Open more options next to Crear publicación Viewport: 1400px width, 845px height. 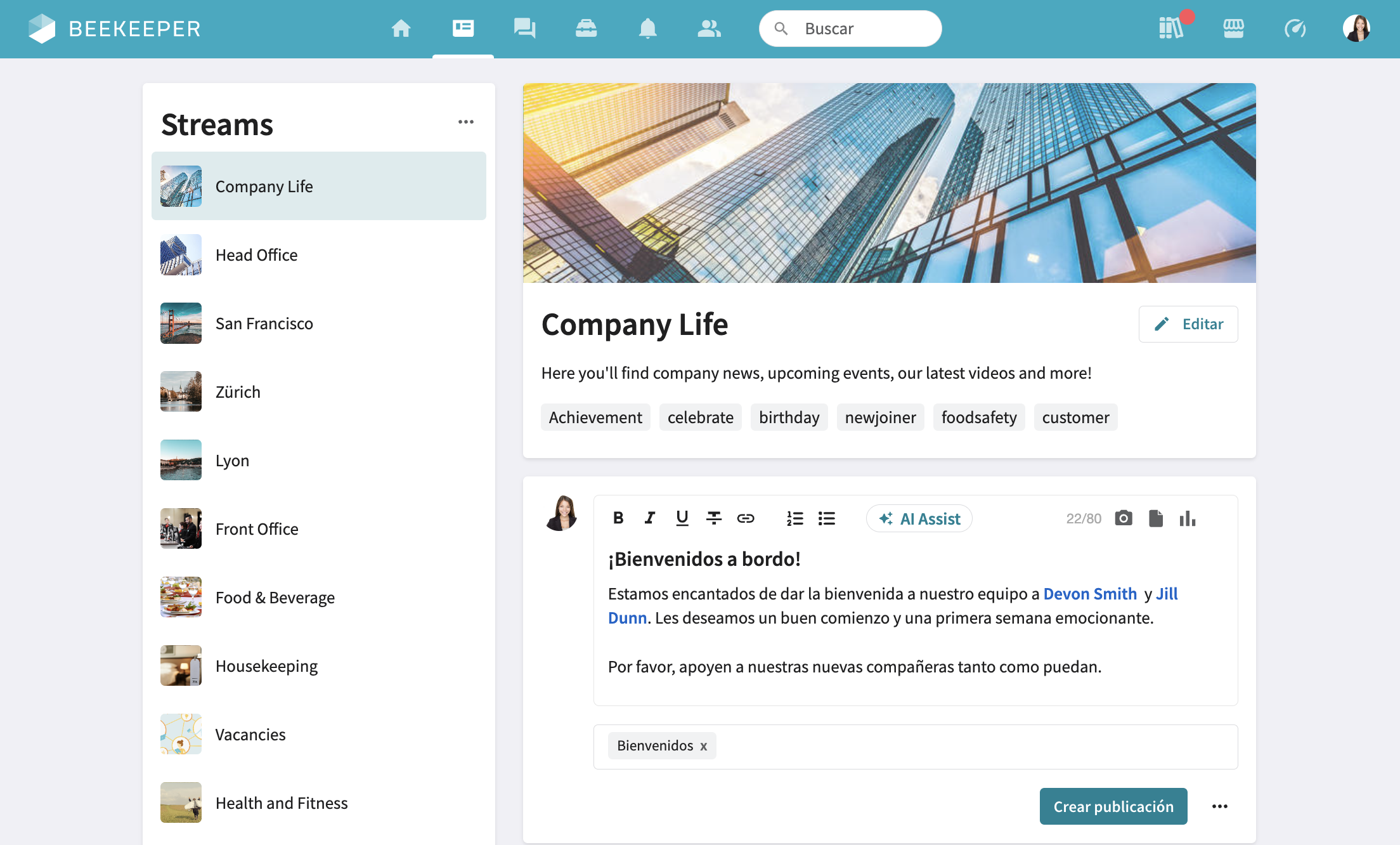(1219, 806)
